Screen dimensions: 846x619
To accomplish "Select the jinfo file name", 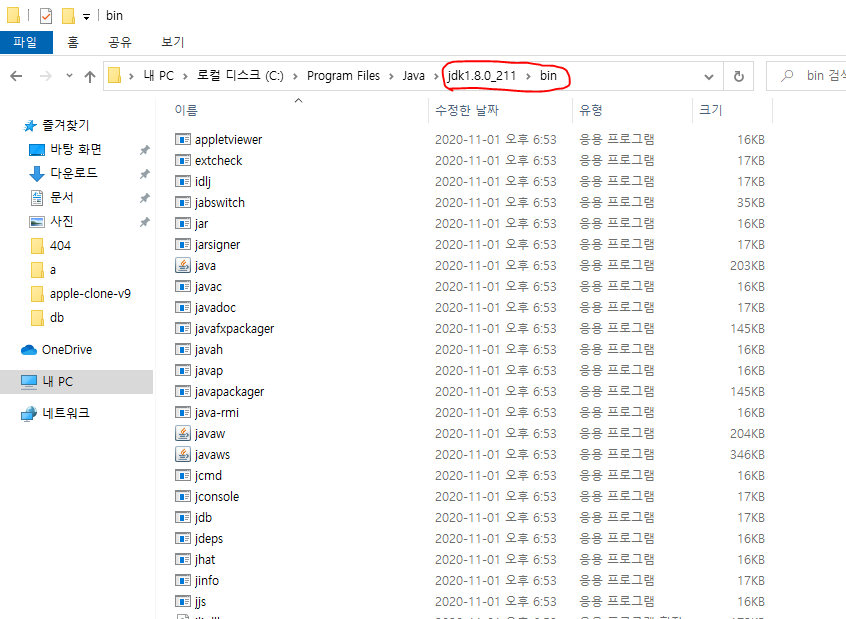I will coord(207,581).
